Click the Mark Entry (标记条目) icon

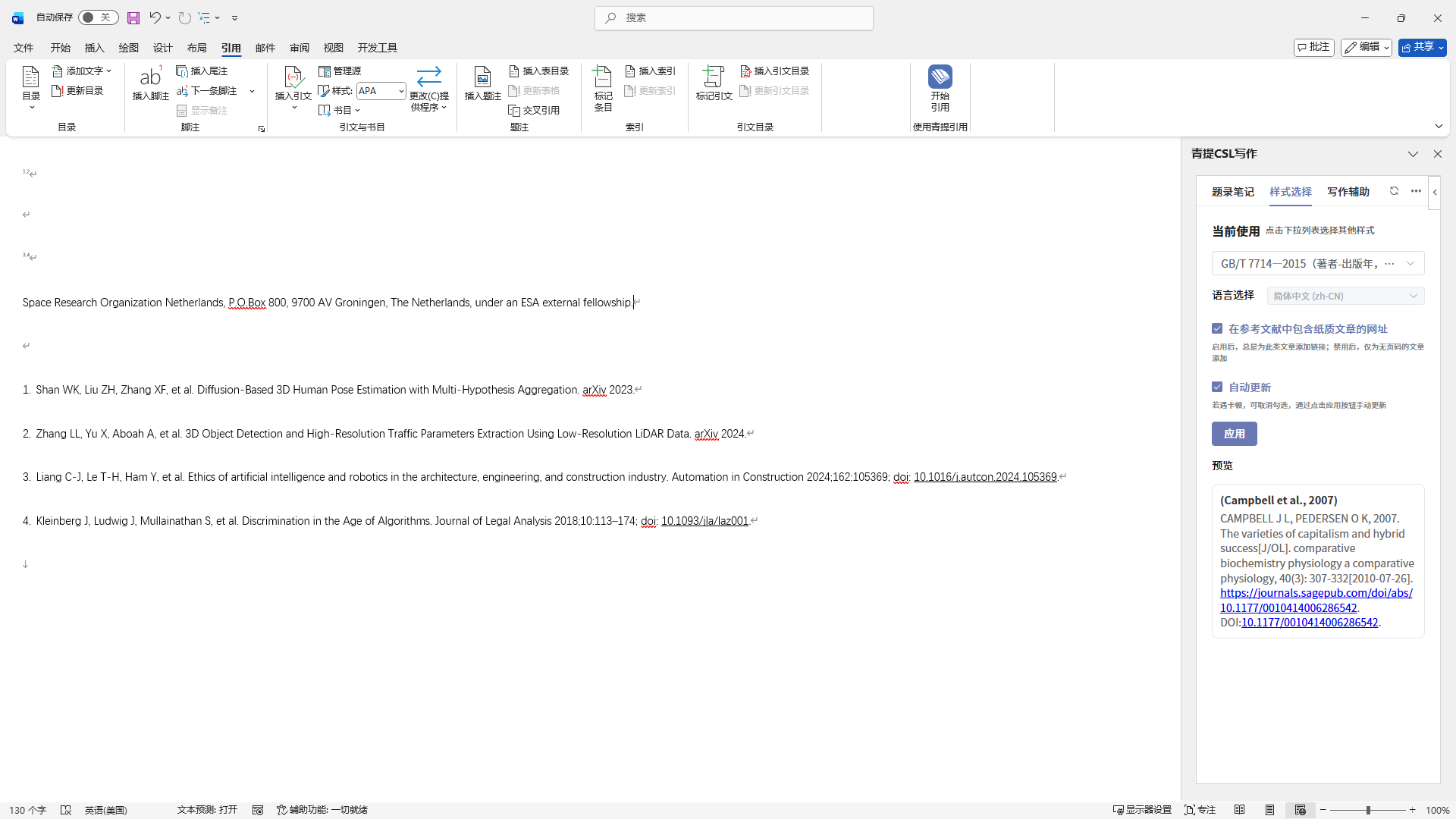pos(603,77)
